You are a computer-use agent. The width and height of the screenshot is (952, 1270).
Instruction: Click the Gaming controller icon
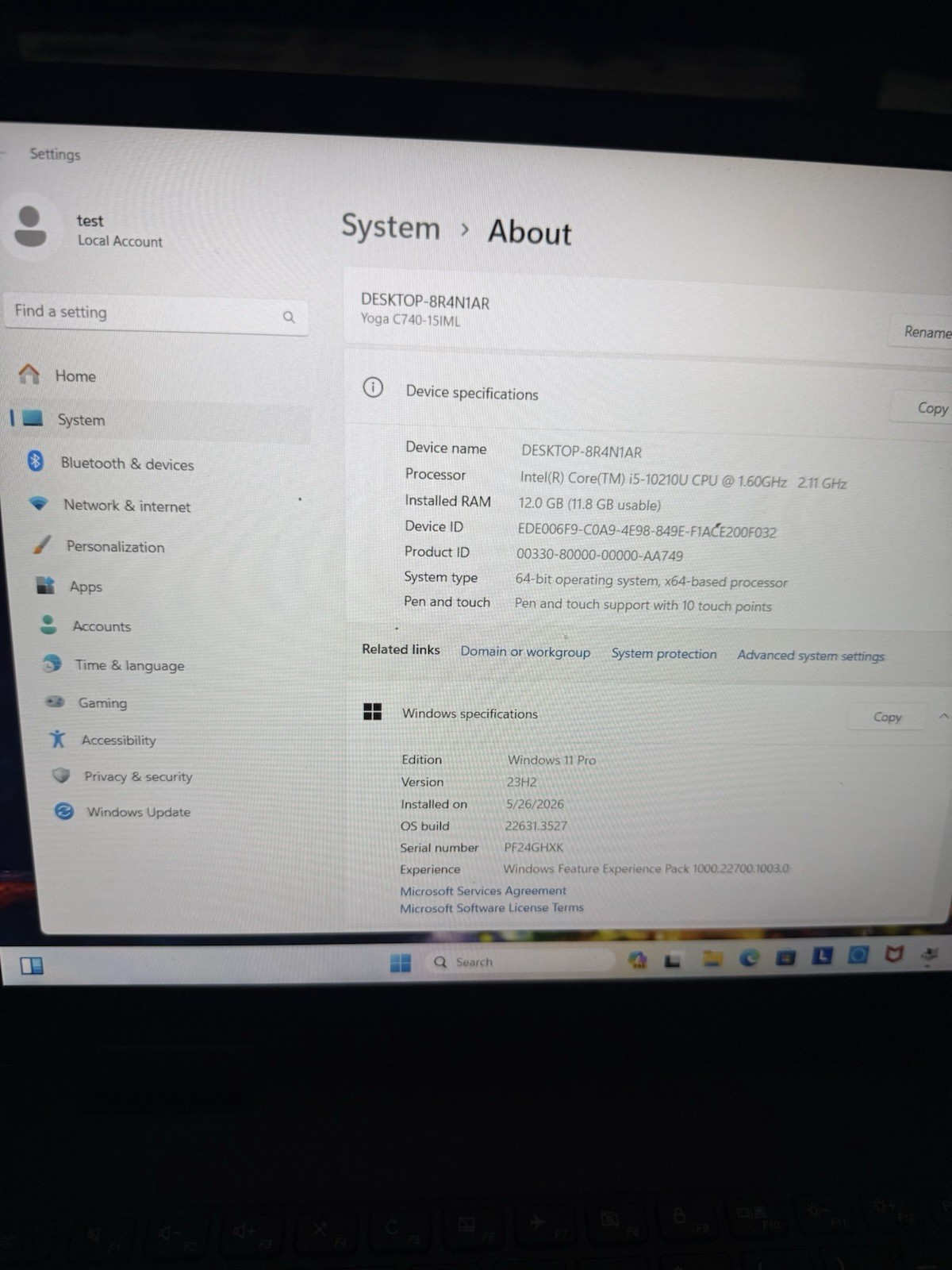[x=55, y=701]
